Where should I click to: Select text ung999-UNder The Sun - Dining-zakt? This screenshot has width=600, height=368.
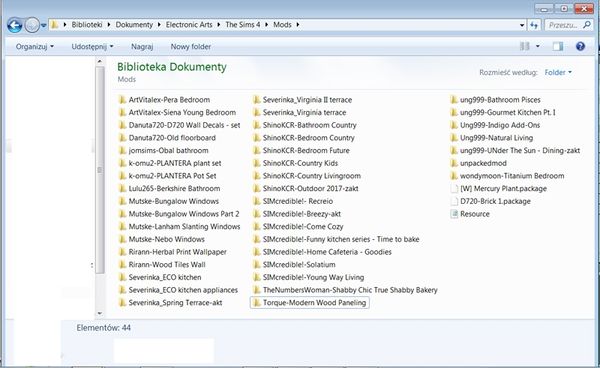click(x=520, y=150)
